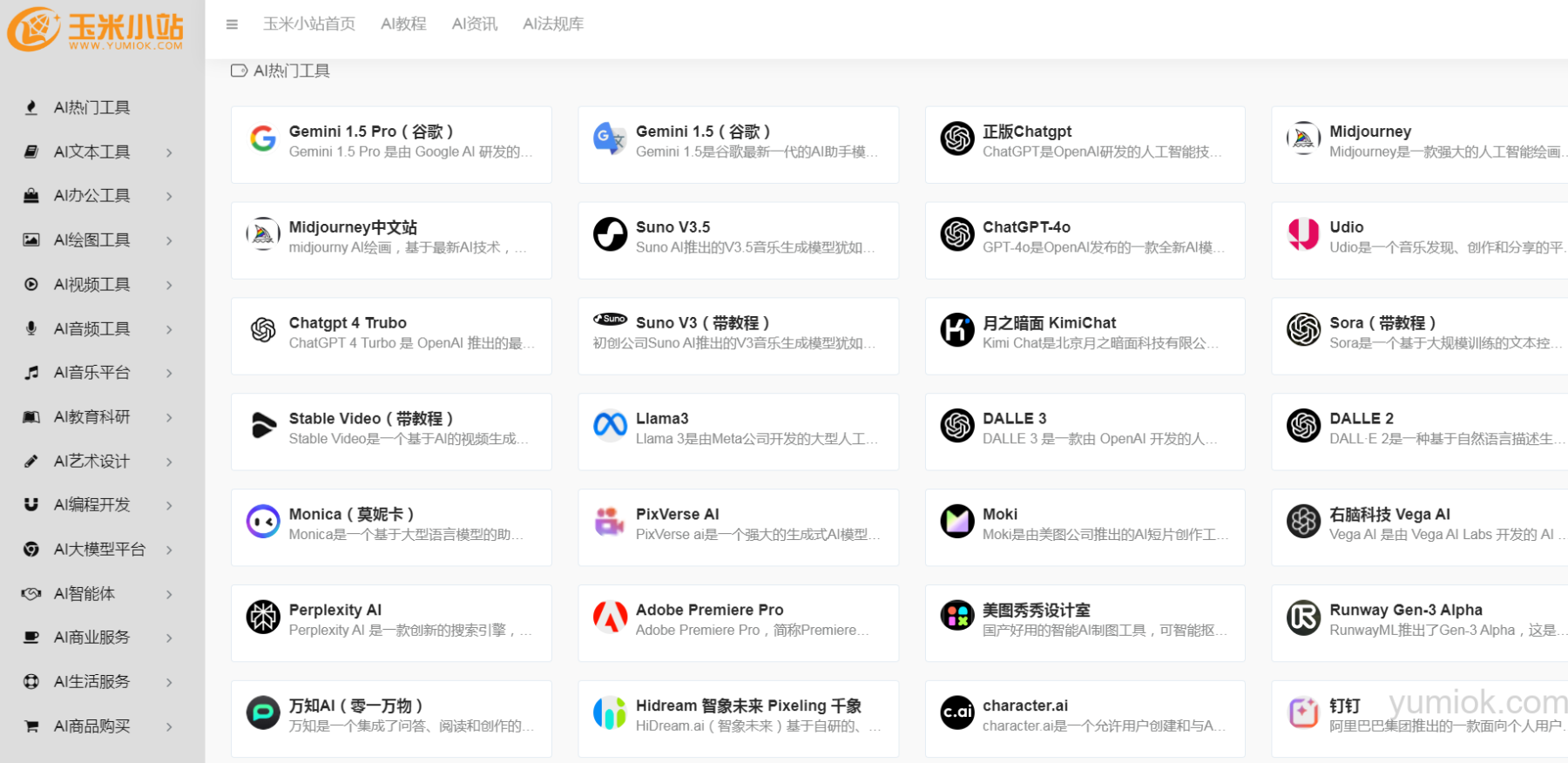The width and height of the screenshot is (1568, 763).
Task: Click the KimiChat K logo icon
Action: pos(957,330)
